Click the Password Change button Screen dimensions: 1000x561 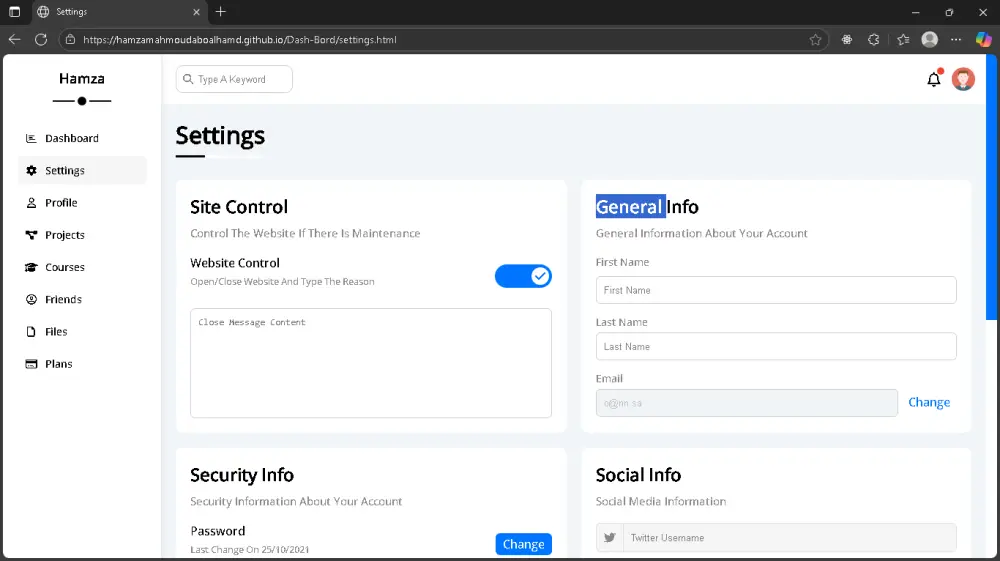[524, 544]
